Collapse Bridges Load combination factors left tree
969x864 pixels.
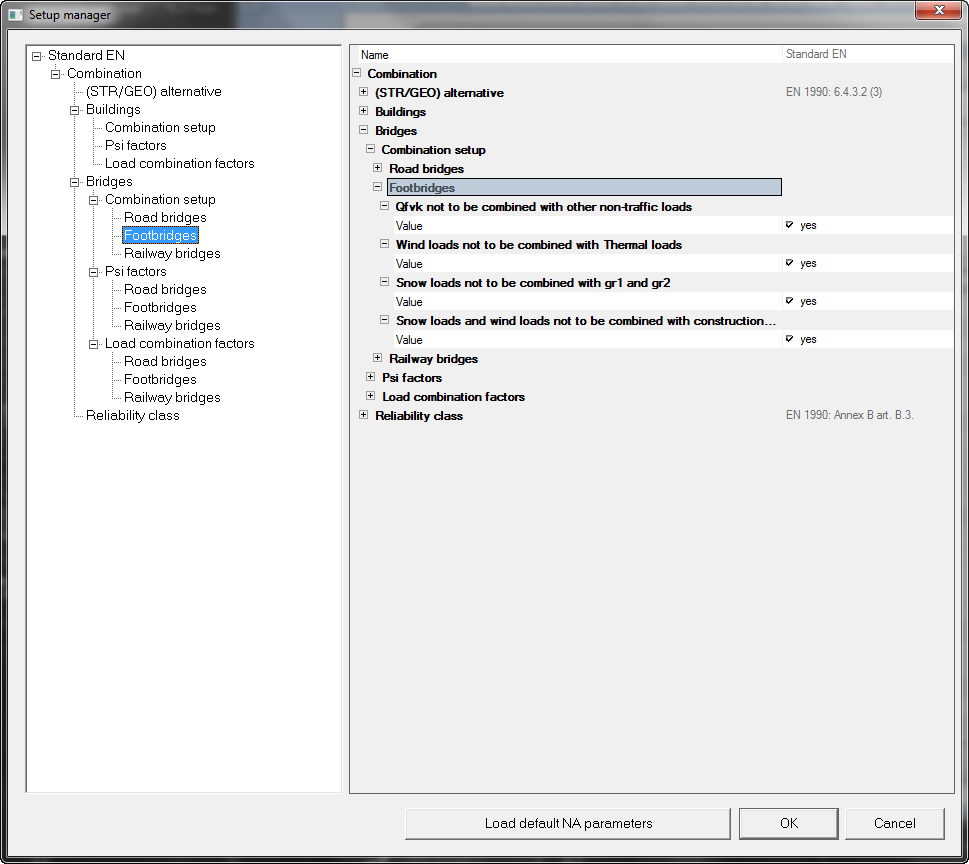click(x=94, y=344)
